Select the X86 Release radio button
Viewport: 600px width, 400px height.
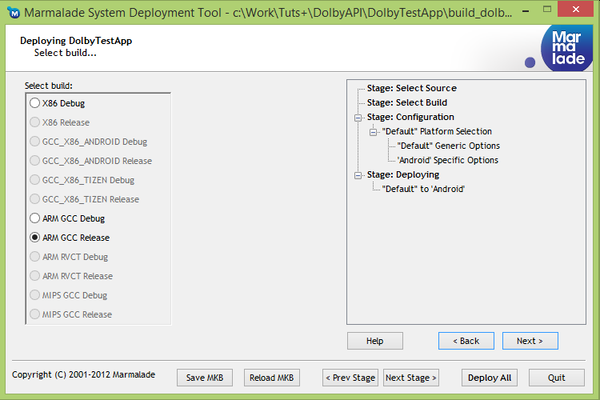click(35, 122)
